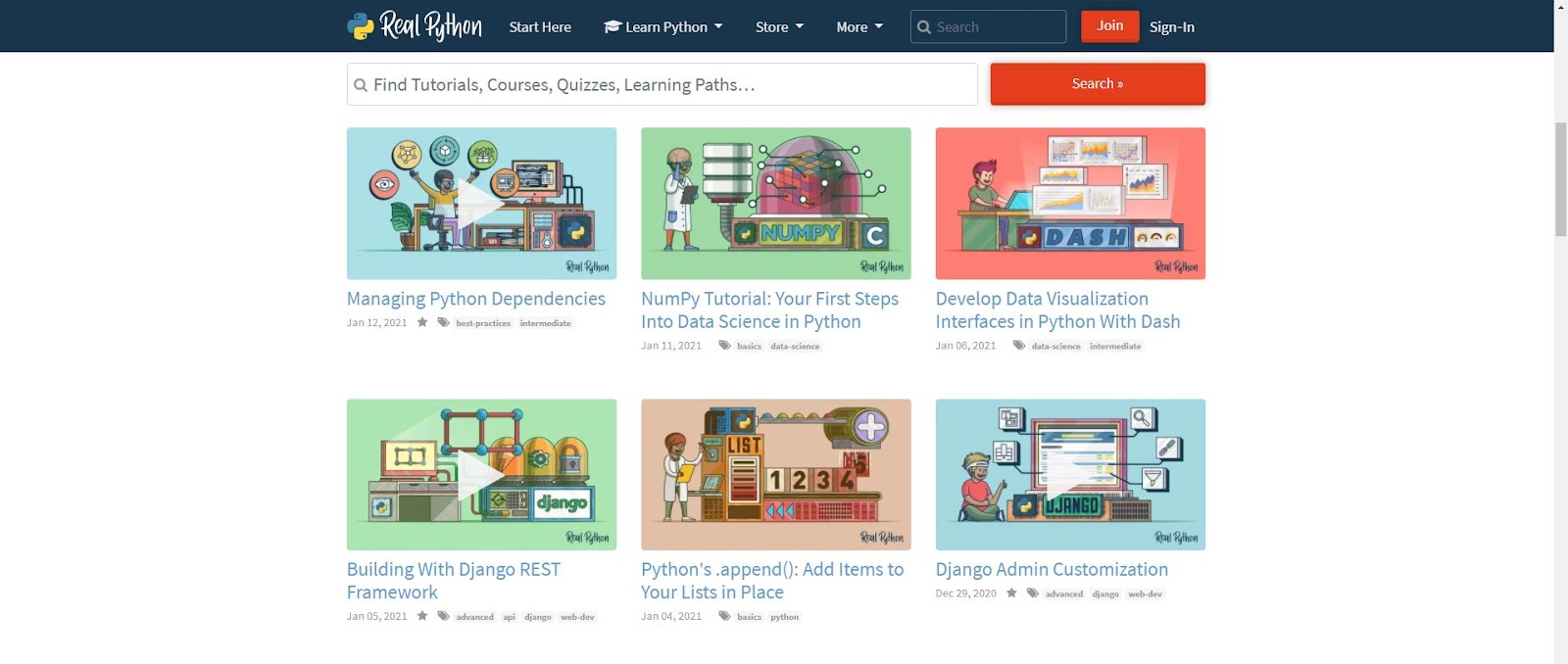Select advanced tag under Django REST Framework
The image size is (1568, 664).
[474, 617]
